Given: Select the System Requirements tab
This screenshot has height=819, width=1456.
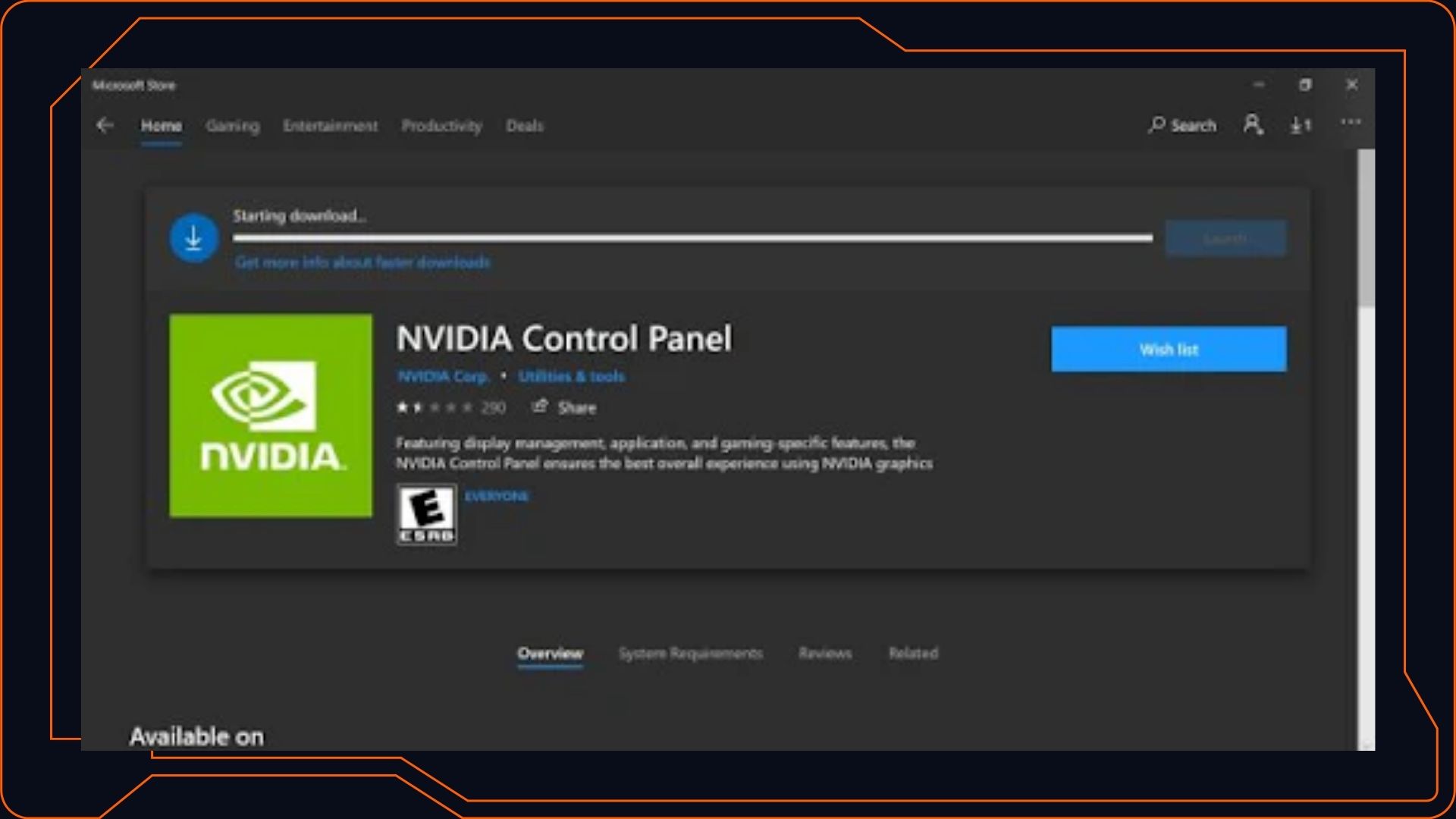Looking at the screenshot, I should click(x=691, y=653).
